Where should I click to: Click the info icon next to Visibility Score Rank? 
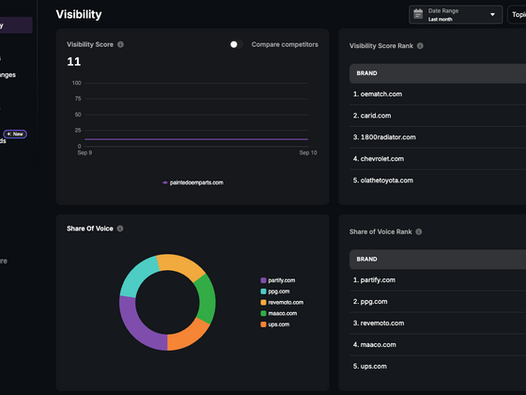[x=420, y=46]
